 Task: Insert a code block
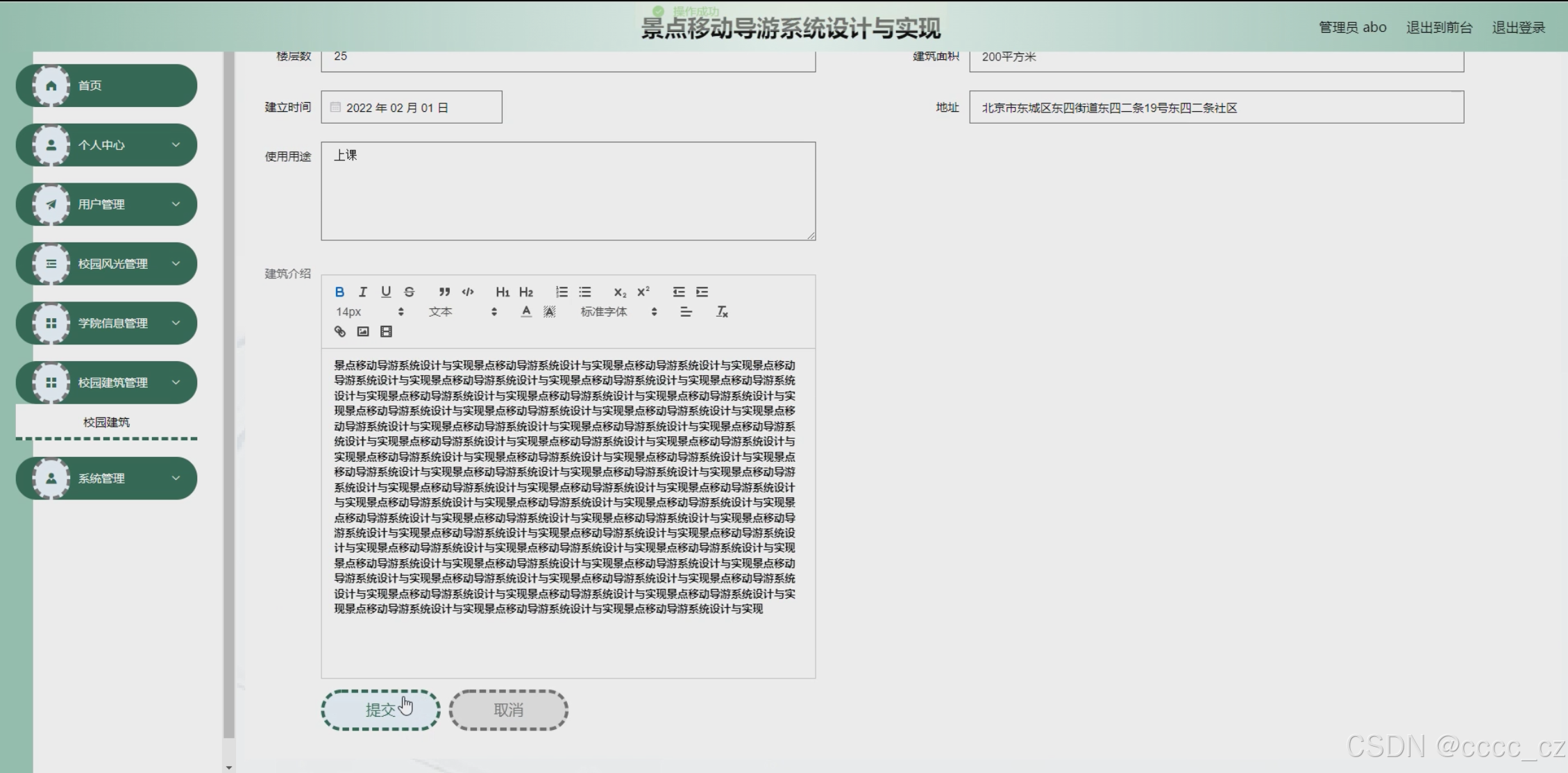[468, 292]
